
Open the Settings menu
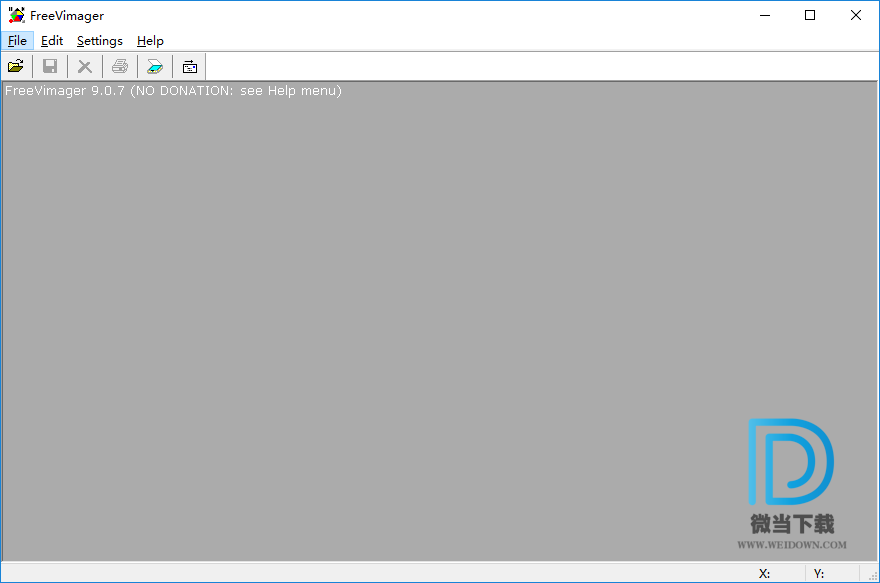pos(99,41)
